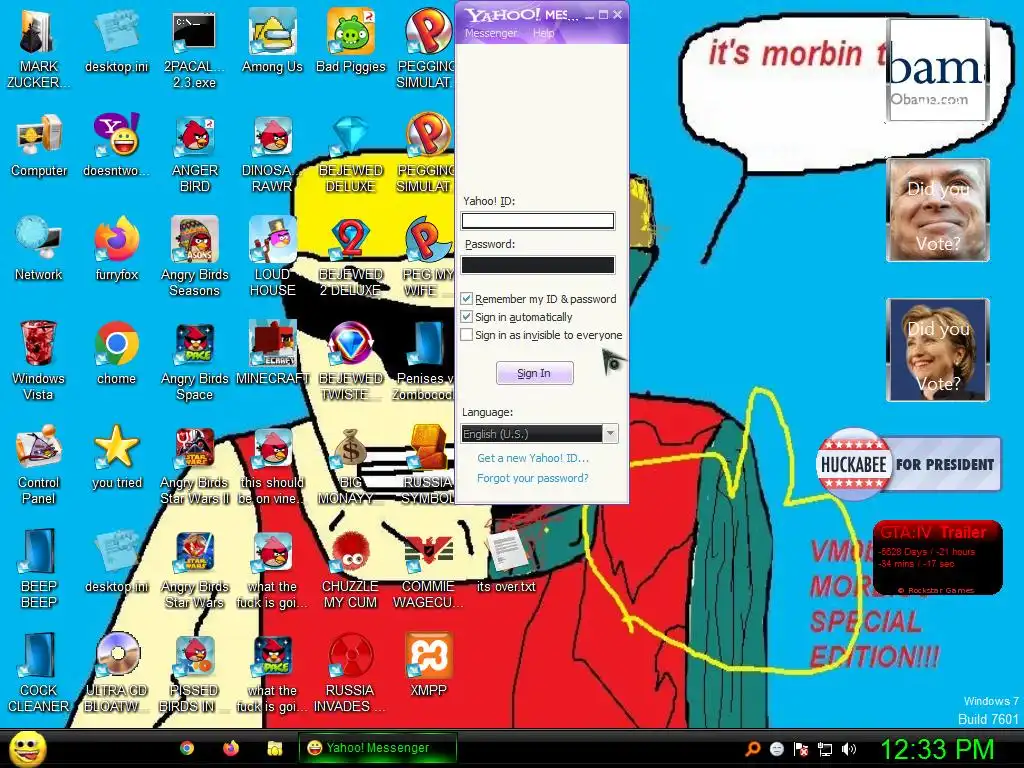Uncheck Sign in automatically

[x=466, y=317]
